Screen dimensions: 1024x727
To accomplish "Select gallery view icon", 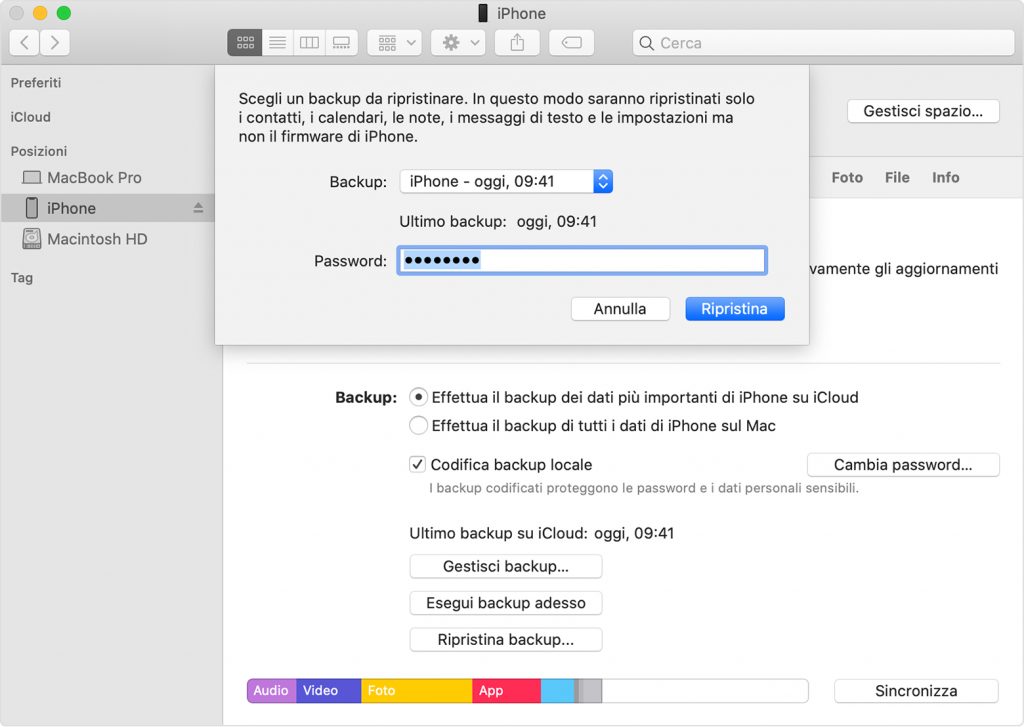I will pyautogui.click(x=341, y=43).
